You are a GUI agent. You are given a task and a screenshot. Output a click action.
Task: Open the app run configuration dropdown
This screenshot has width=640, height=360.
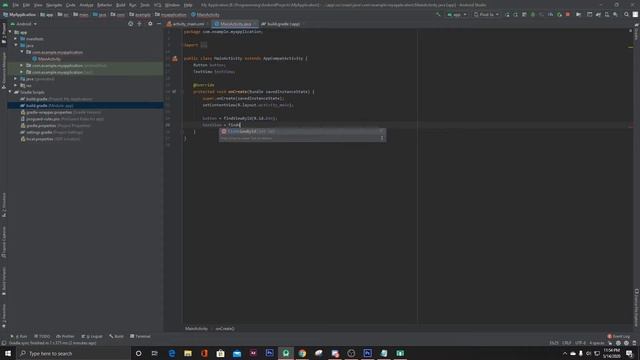coord(457,15)
